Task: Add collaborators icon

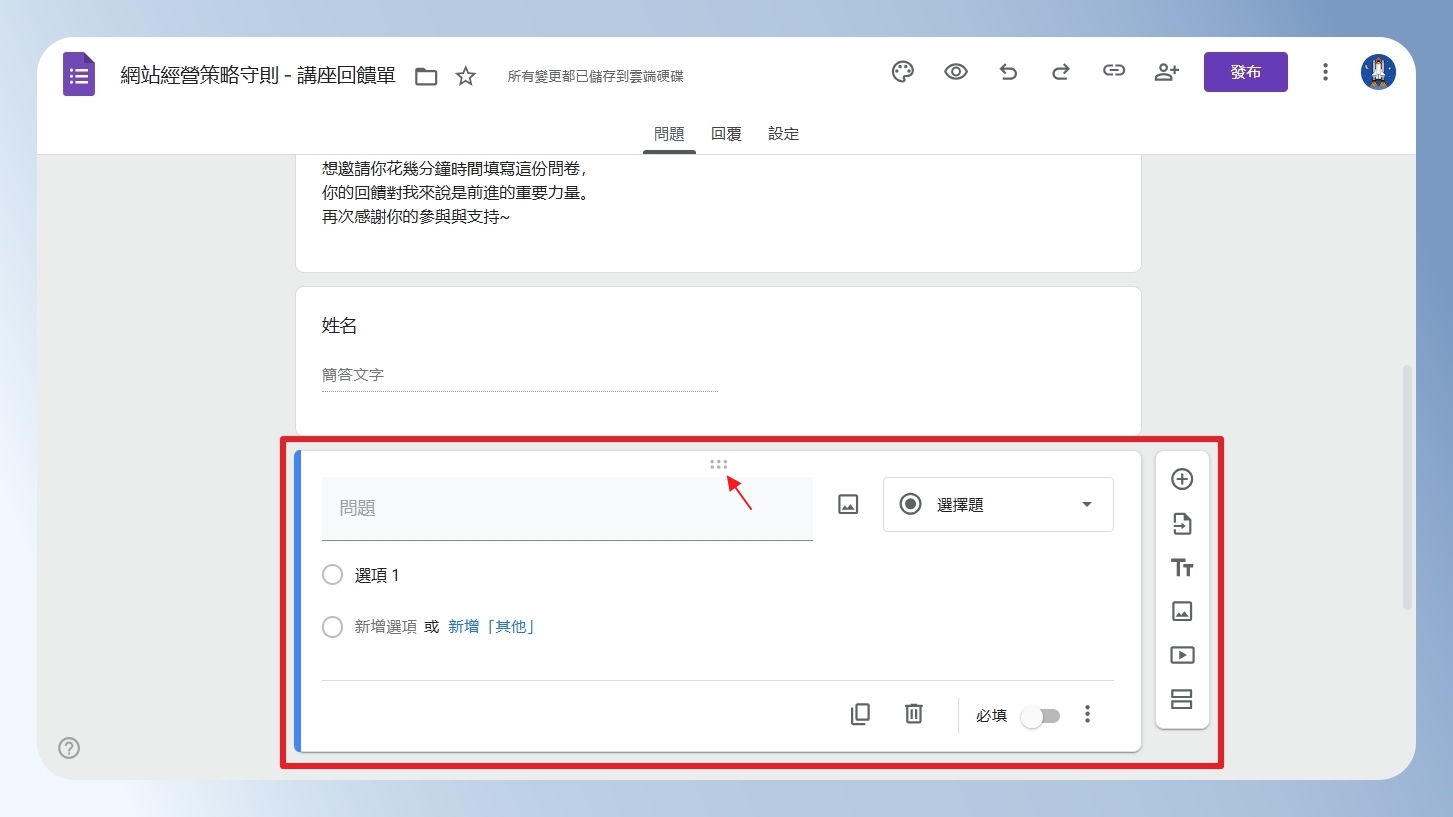Action: click(x=1167, y=72)
